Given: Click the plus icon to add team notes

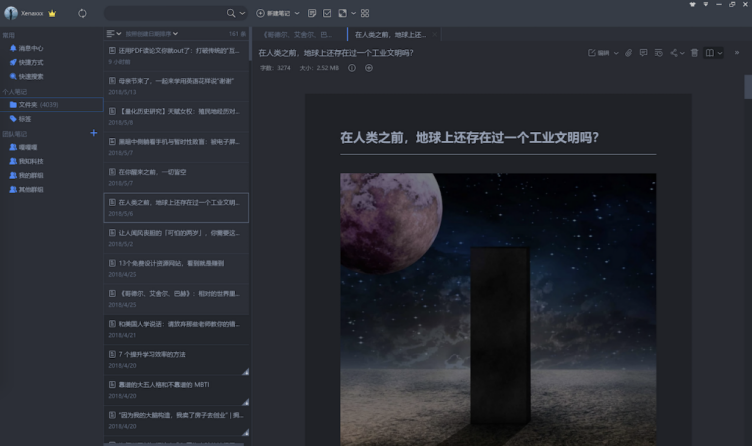Looking at the screenshot, I should tap(93, 132).
